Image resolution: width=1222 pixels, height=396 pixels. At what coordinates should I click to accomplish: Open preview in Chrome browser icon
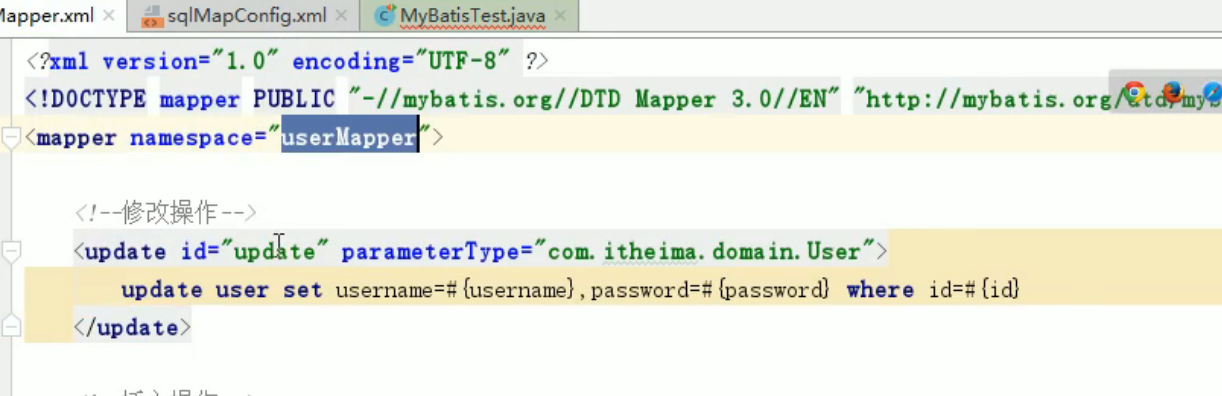click(x=1134, y=93)
